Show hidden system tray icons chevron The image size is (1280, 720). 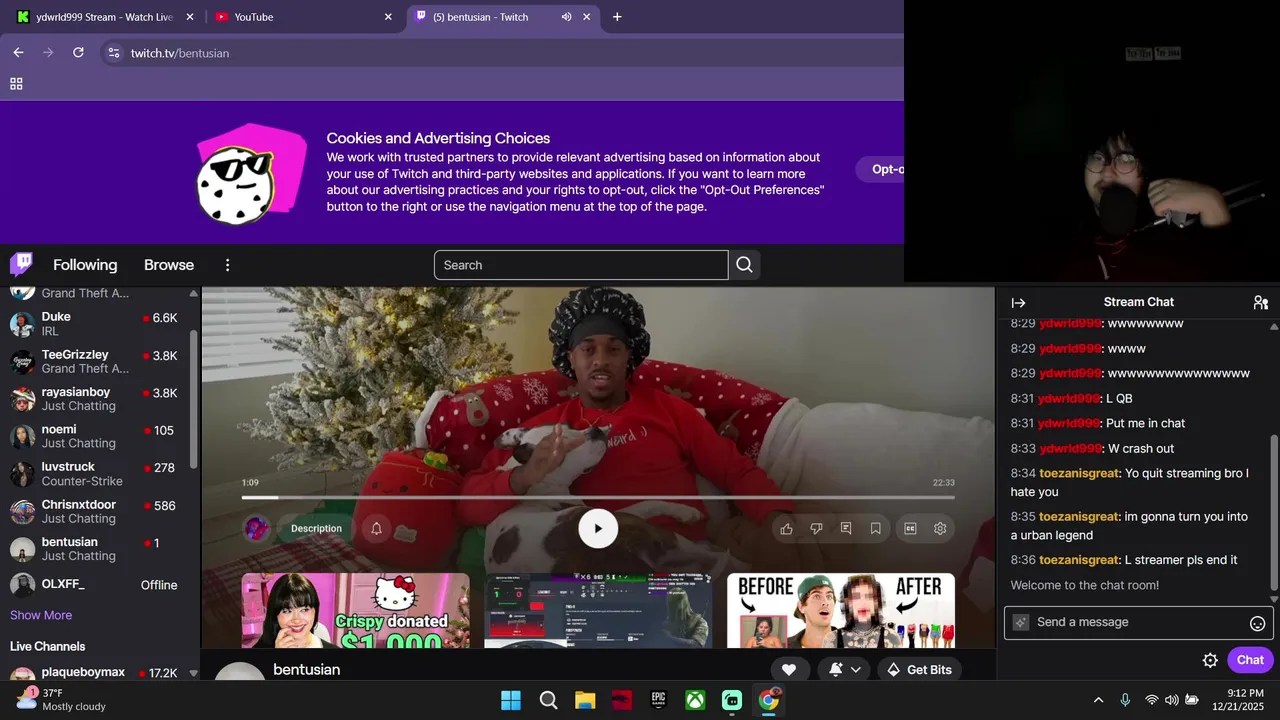(x=1099, y=700)
